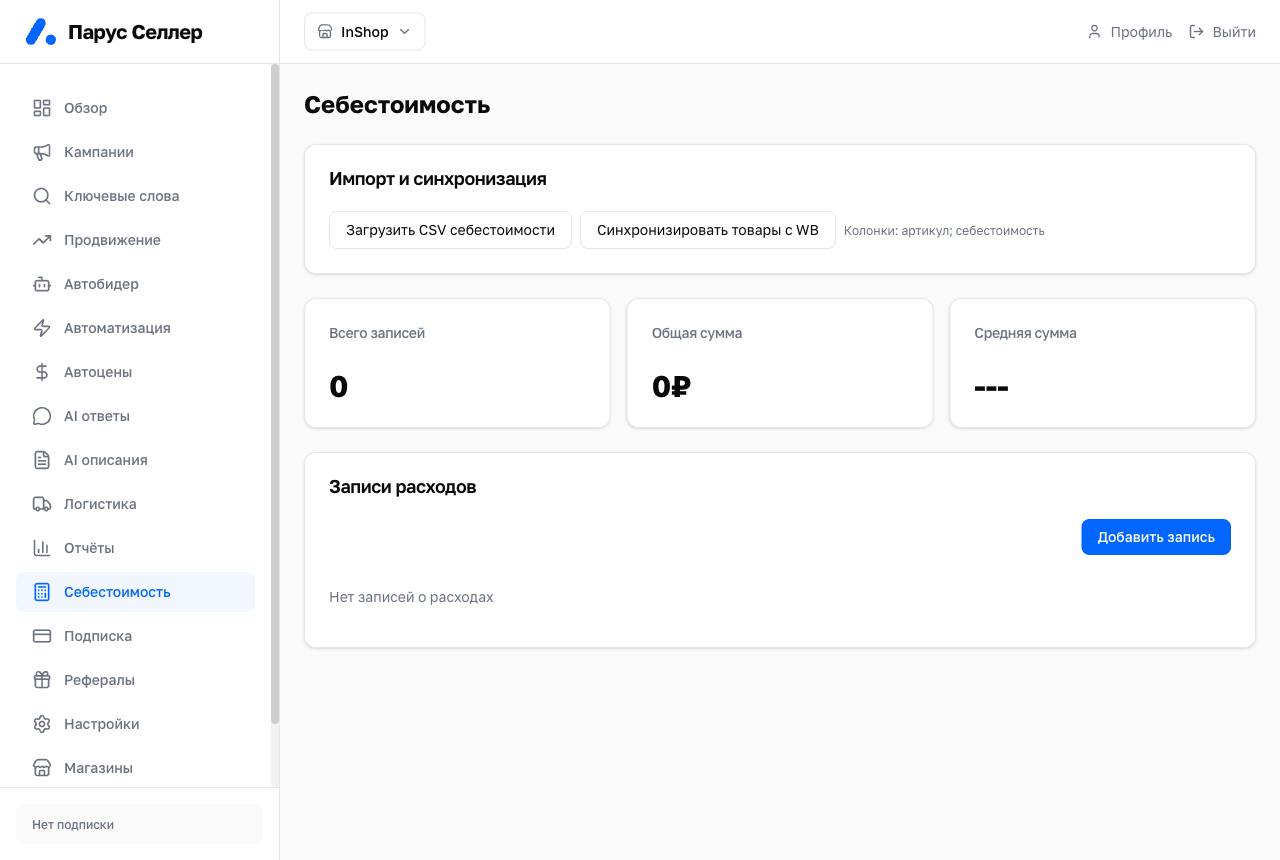This screenshot has width=1280, height=860.
Task: Click the Профиль user icon
Action: tap(1094, 32)
